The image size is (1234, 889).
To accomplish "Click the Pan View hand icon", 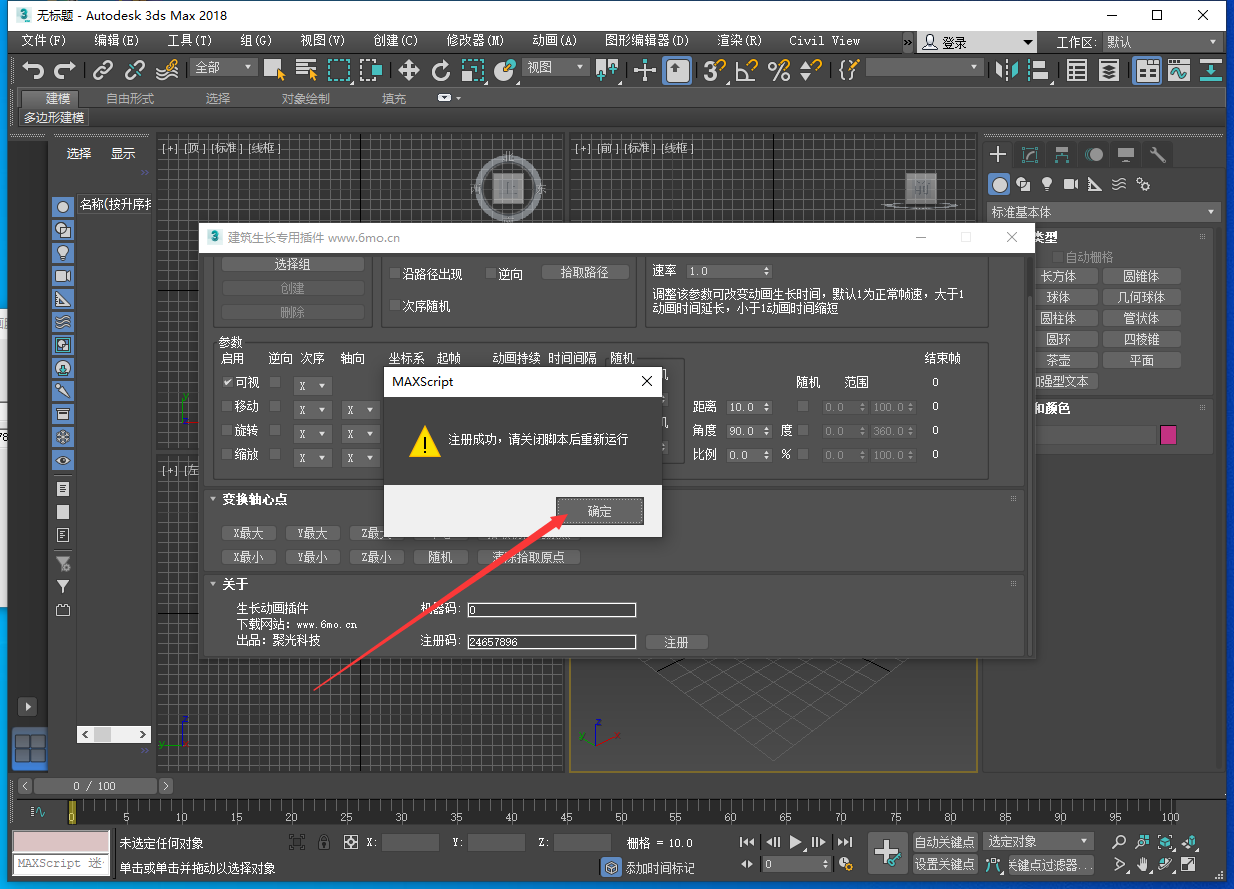I will pyautogui.click(x=1143, y=864).
